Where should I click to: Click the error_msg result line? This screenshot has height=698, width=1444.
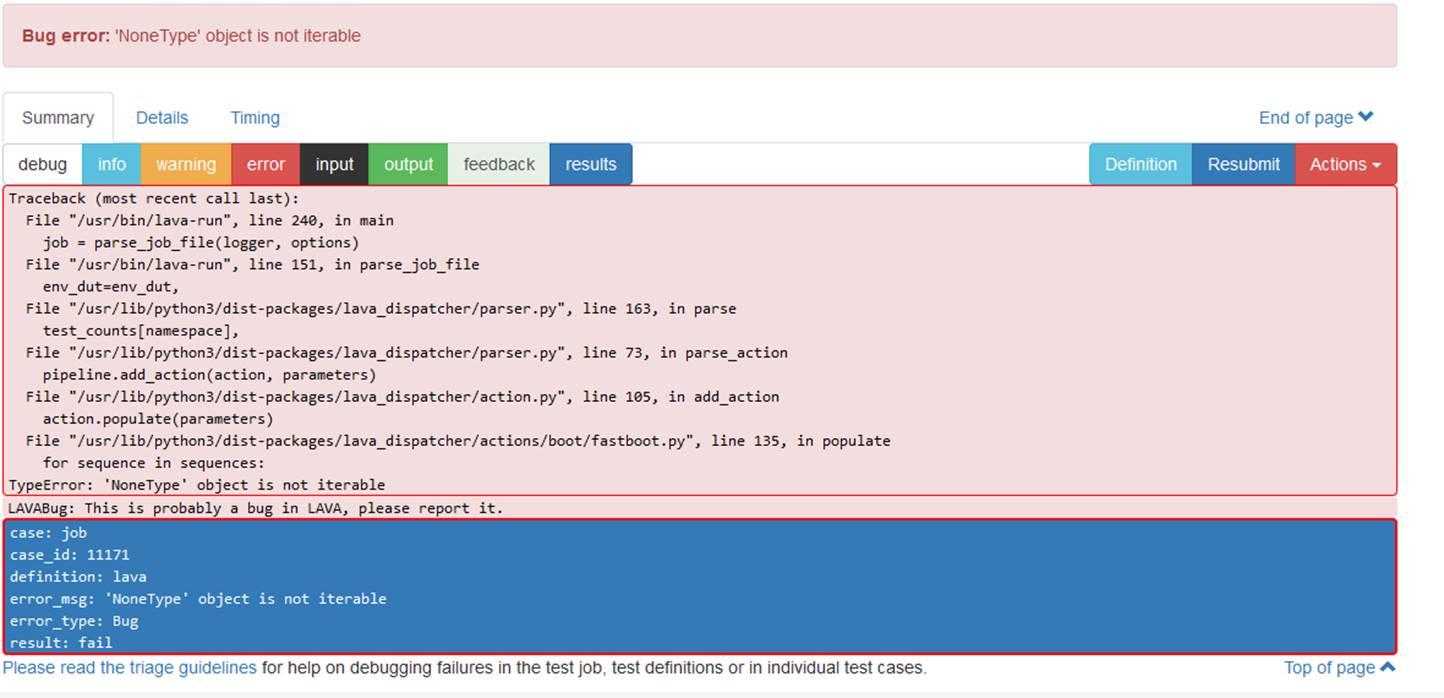pos(198,599)
